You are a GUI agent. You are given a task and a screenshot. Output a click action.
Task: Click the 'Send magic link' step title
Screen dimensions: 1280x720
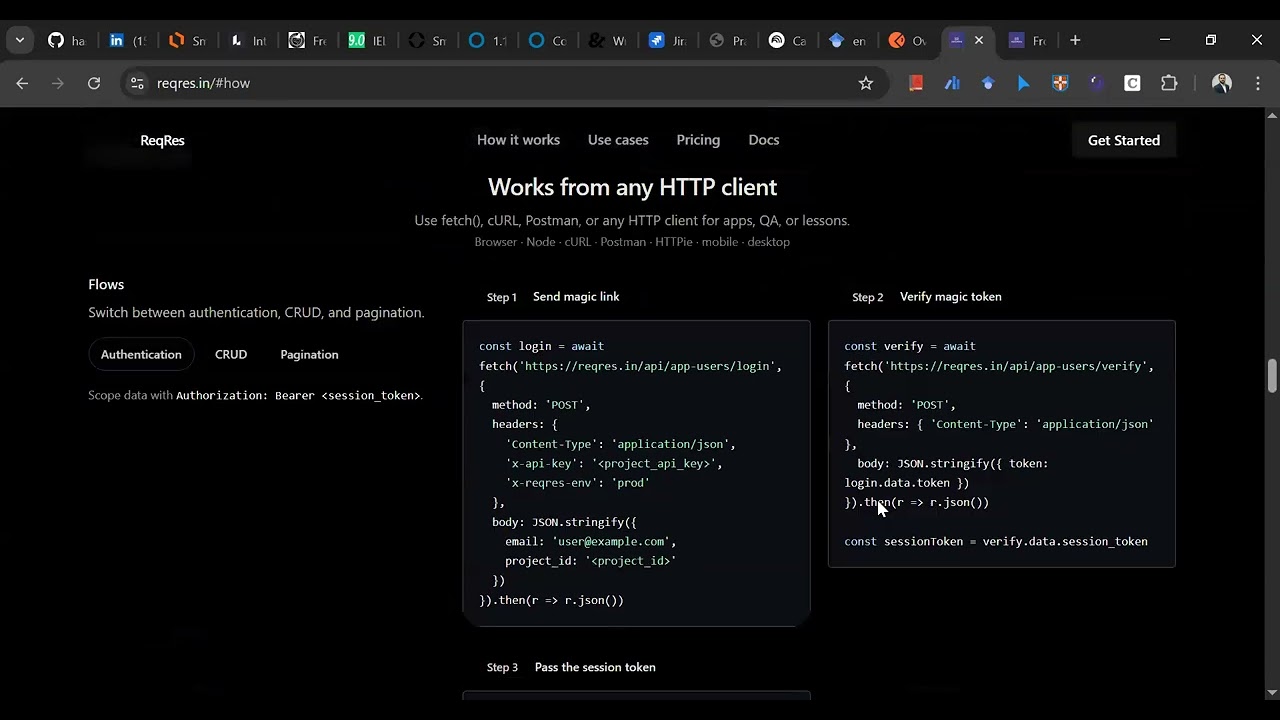[576, 296]
